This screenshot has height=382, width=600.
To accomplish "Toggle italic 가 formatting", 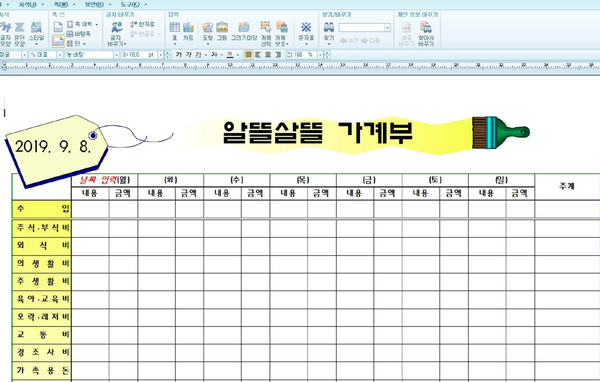I will click(188, 55).
